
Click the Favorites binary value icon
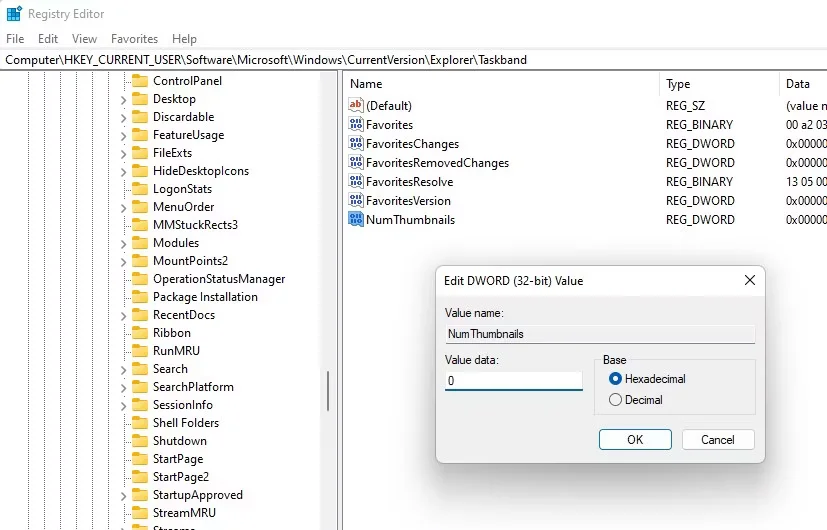pos(356,124)
